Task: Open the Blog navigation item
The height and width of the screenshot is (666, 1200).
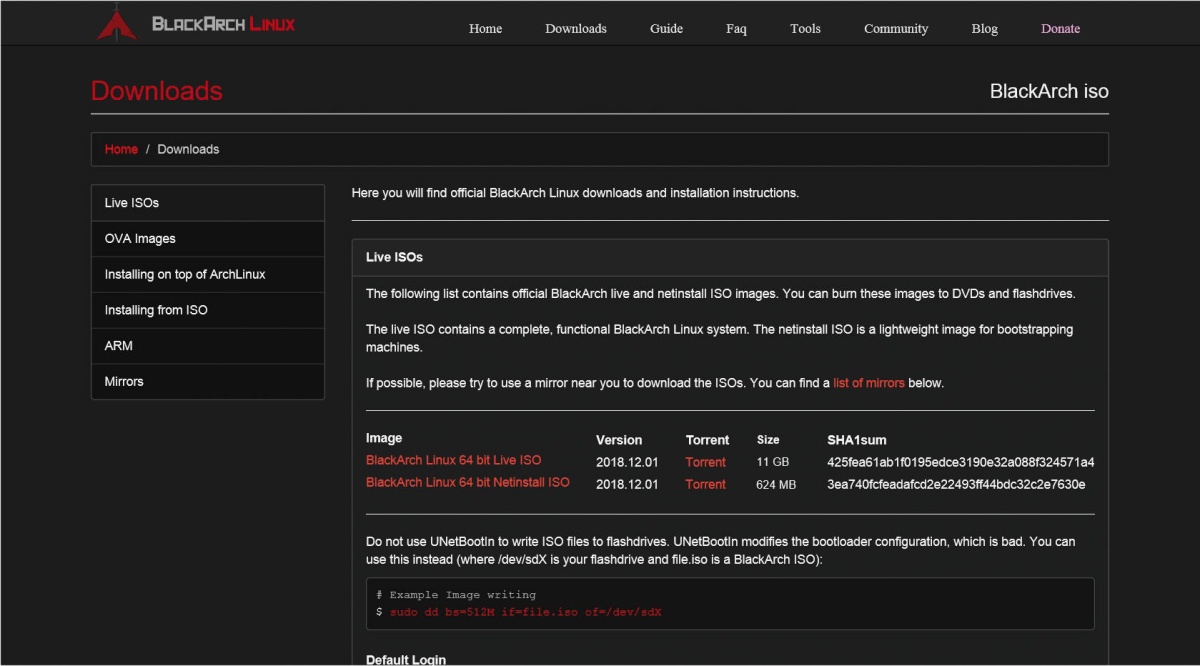Action: [x=984, y=28]
